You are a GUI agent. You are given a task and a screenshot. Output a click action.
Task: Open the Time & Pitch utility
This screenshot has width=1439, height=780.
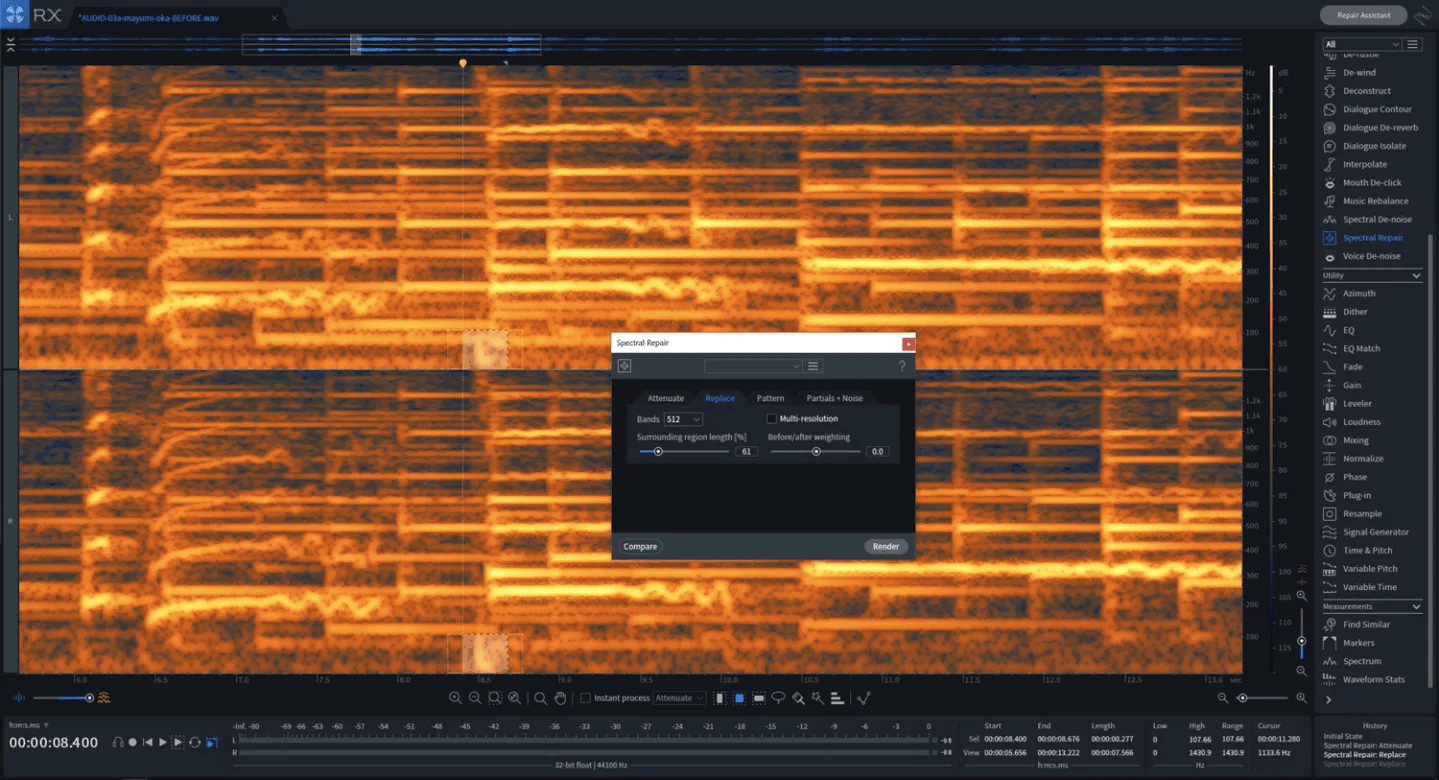(1367, 550)
